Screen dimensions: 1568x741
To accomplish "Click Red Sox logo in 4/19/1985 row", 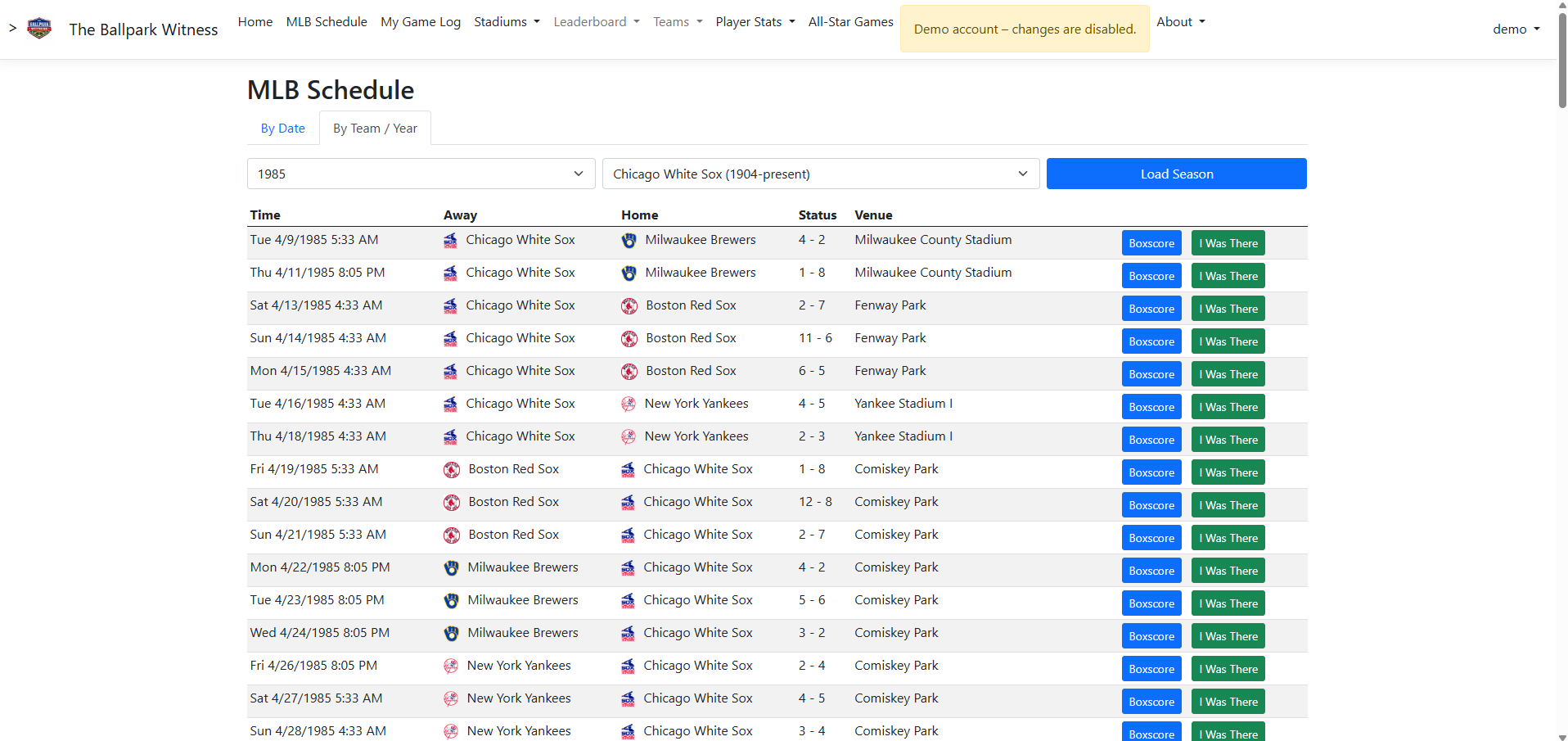I will coord(452,470).
